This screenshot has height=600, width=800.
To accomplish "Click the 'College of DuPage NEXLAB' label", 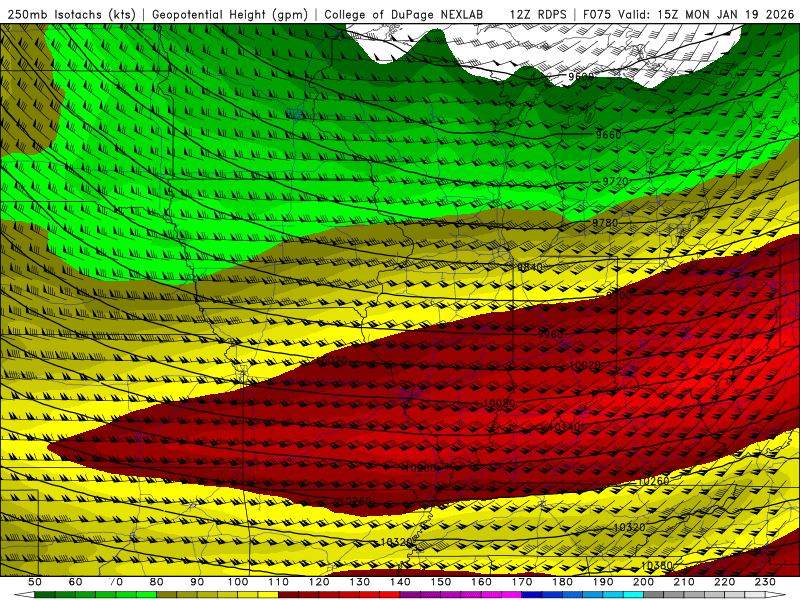I will tap(404, 14).
